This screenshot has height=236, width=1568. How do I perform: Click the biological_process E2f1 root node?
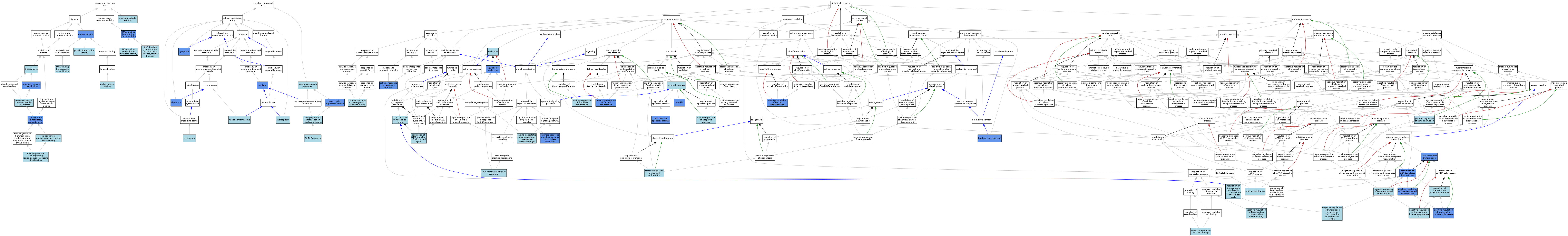coord(840,4)
